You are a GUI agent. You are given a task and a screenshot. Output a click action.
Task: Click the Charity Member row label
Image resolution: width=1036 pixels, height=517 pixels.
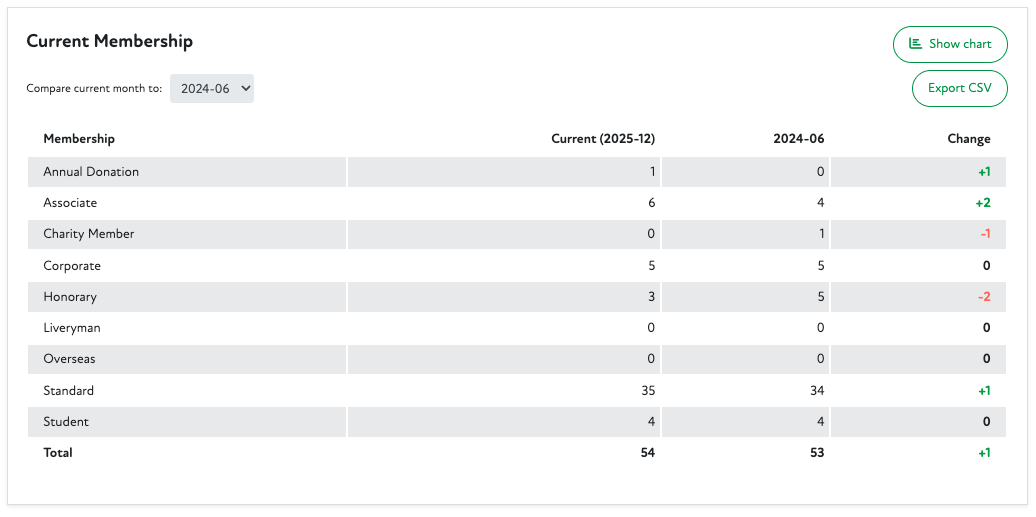pos(88,234)
